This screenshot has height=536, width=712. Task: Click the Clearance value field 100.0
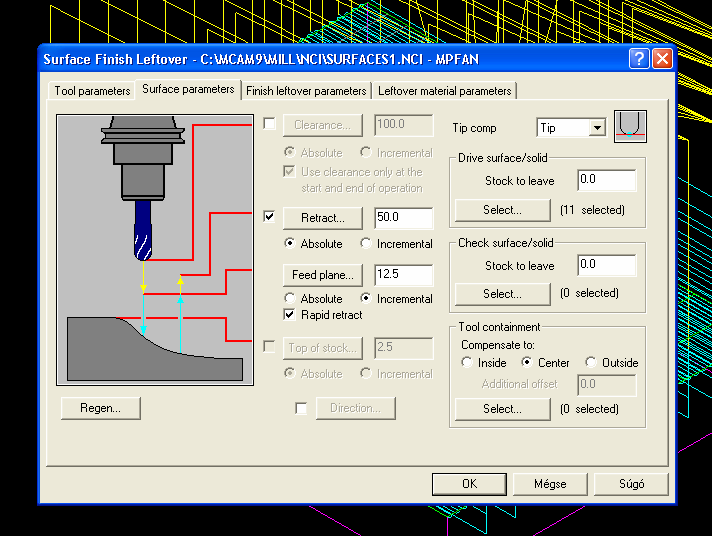(x=404, y=124)
